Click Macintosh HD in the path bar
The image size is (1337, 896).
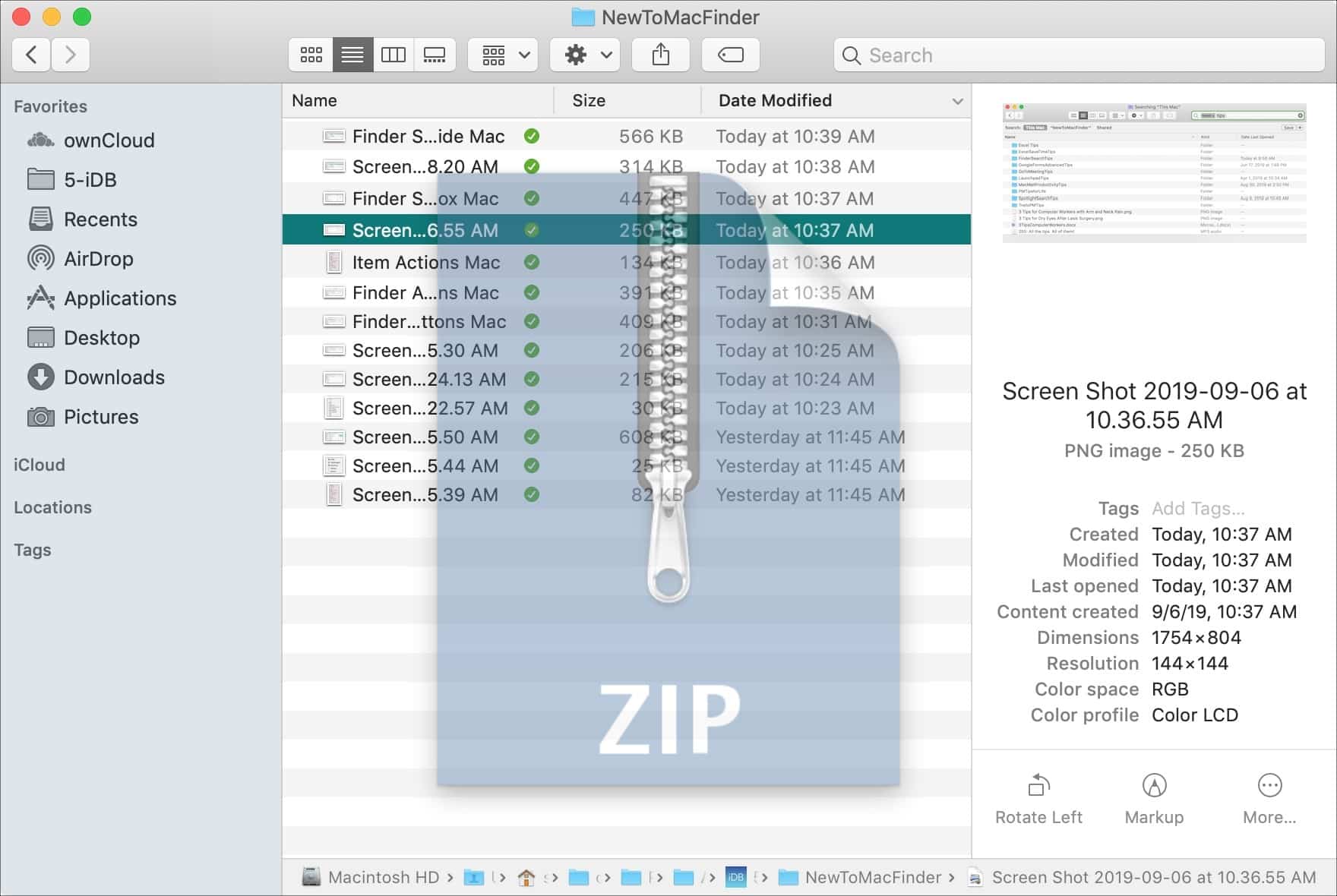381,877
